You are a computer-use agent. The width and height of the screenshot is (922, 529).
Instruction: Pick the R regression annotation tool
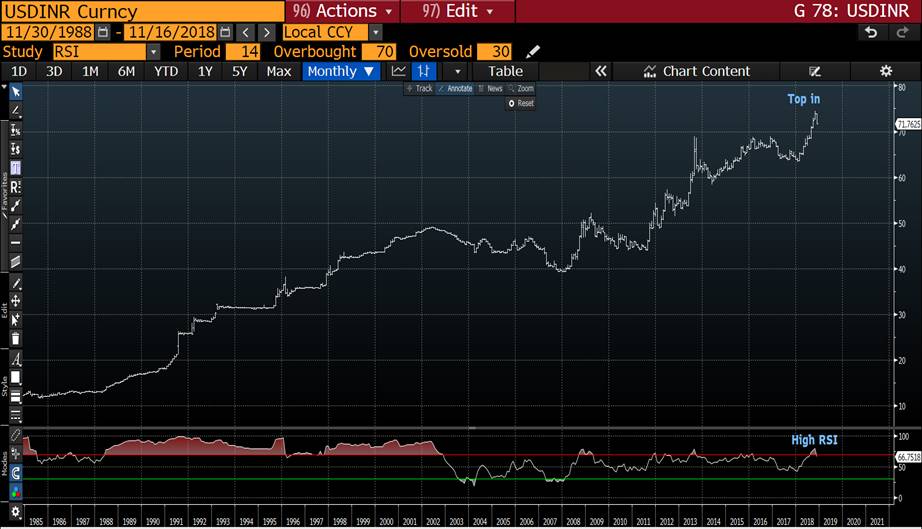pos(16,187)
